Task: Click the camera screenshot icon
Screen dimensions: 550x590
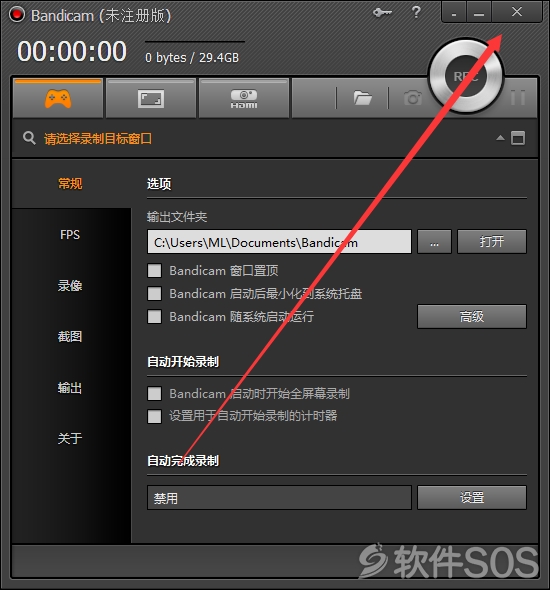Action: click(x=413, y=98)
